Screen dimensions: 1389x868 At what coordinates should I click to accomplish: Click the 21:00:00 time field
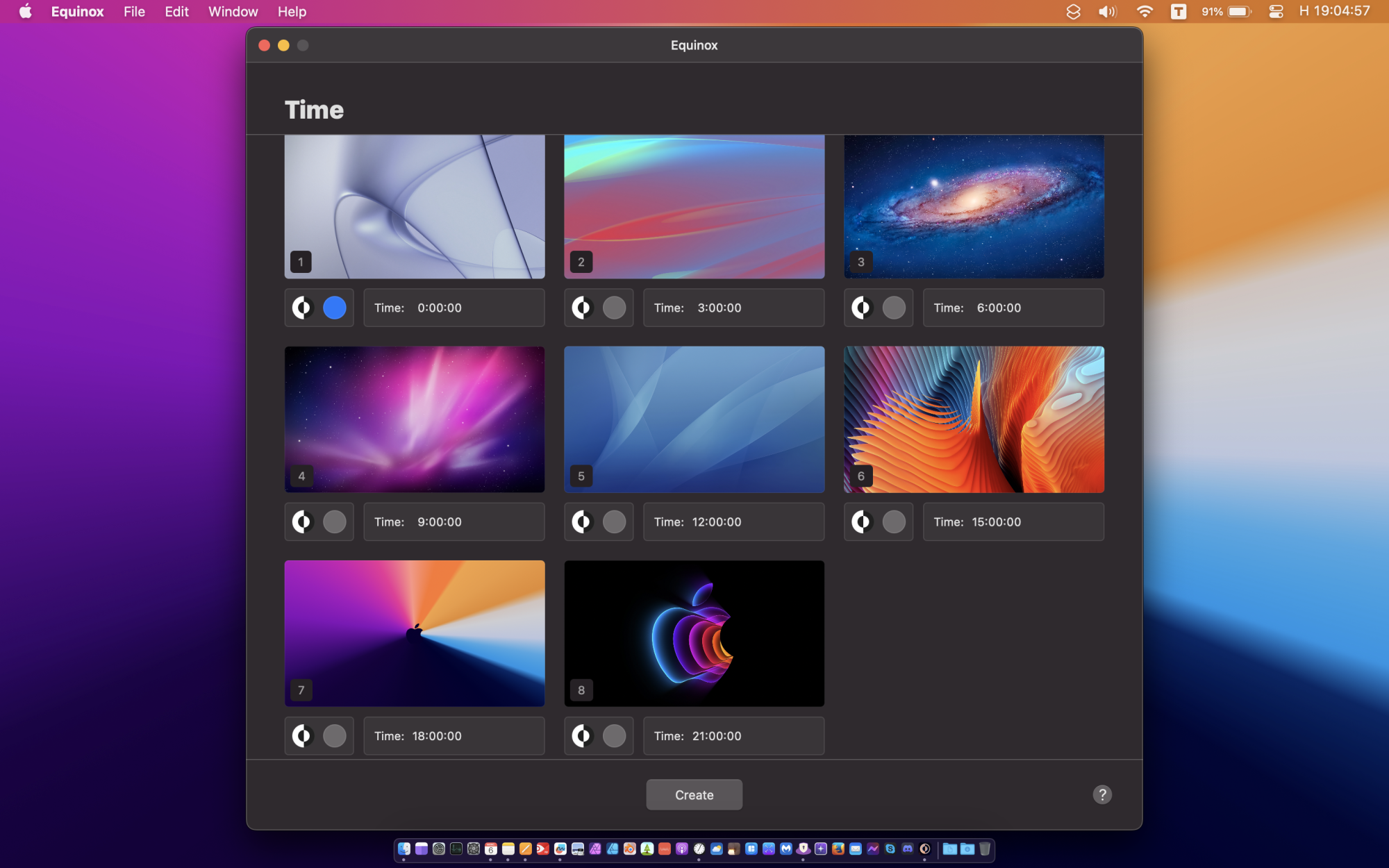[733, 735]
